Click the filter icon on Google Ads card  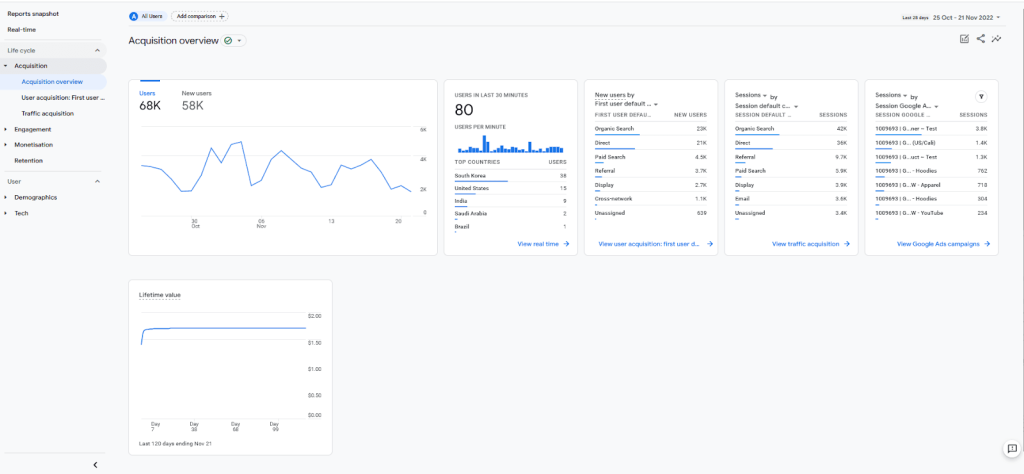coord(981,97)
